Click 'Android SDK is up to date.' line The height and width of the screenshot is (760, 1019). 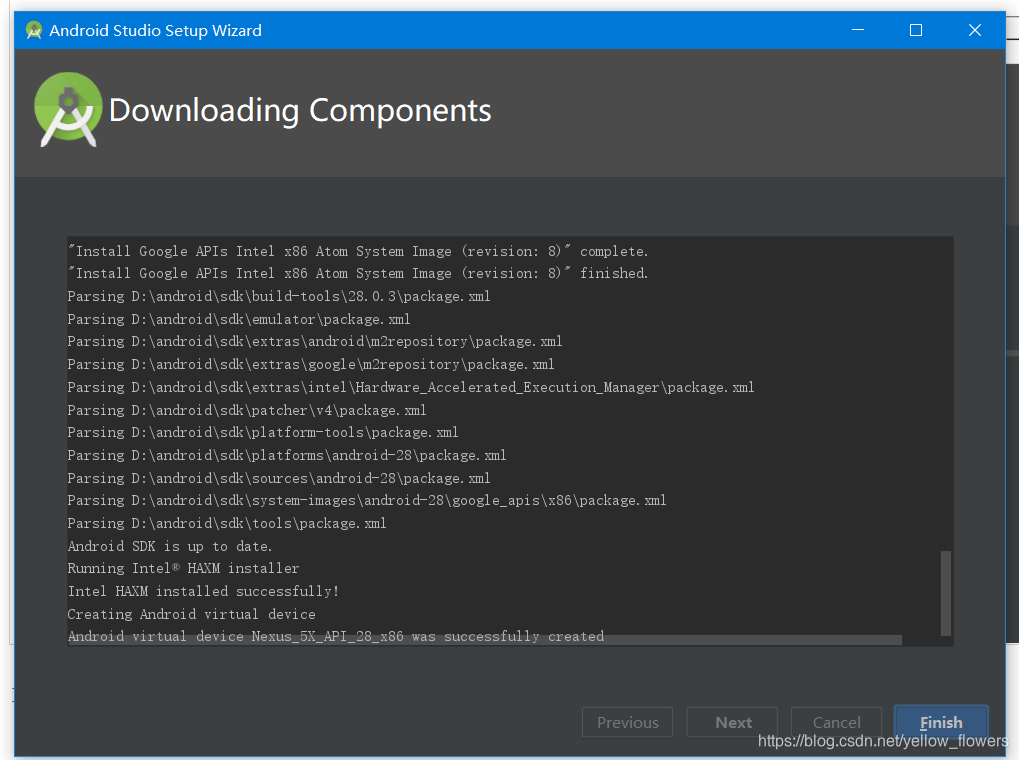[x=170, y=546]
